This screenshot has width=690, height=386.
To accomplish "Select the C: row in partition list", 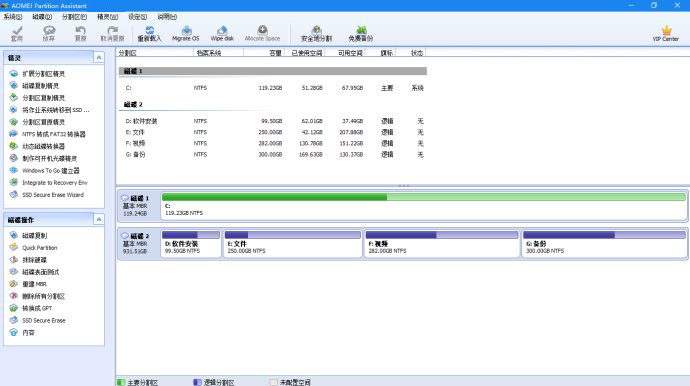I will pyautogui.click(x=272, y=88).
